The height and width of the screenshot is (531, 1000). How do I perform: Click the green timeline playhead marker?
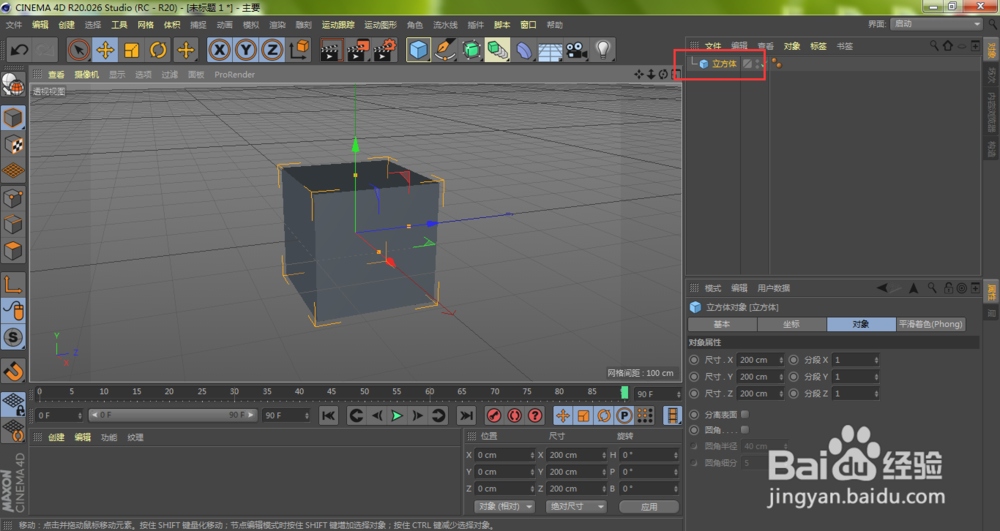pos(624,393)
